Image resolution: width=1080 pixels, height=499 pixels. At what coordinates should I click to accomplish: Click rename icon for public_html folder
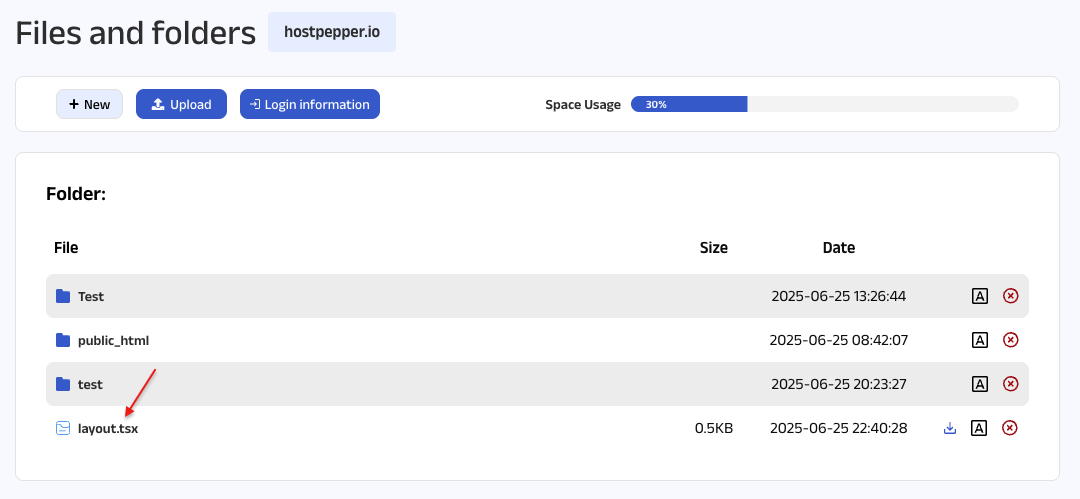980,340
